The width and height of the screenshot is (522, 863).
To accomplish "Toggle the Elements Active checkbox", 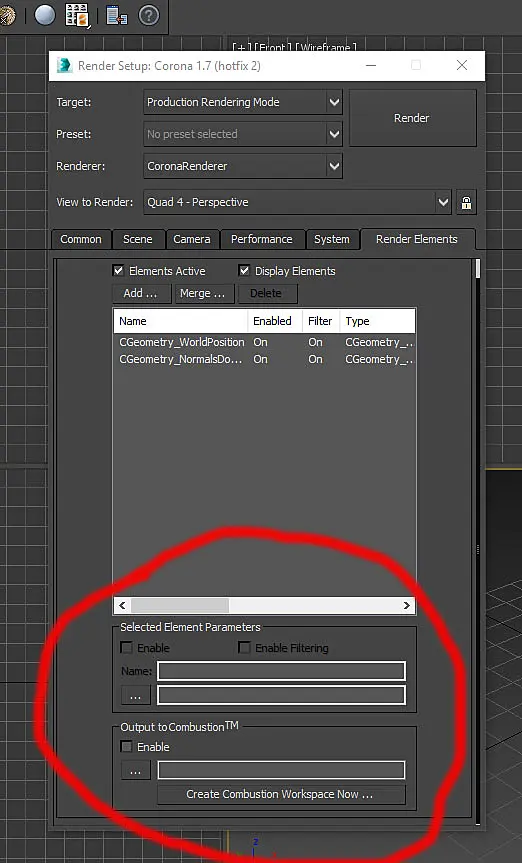I will tap(118, 270).
